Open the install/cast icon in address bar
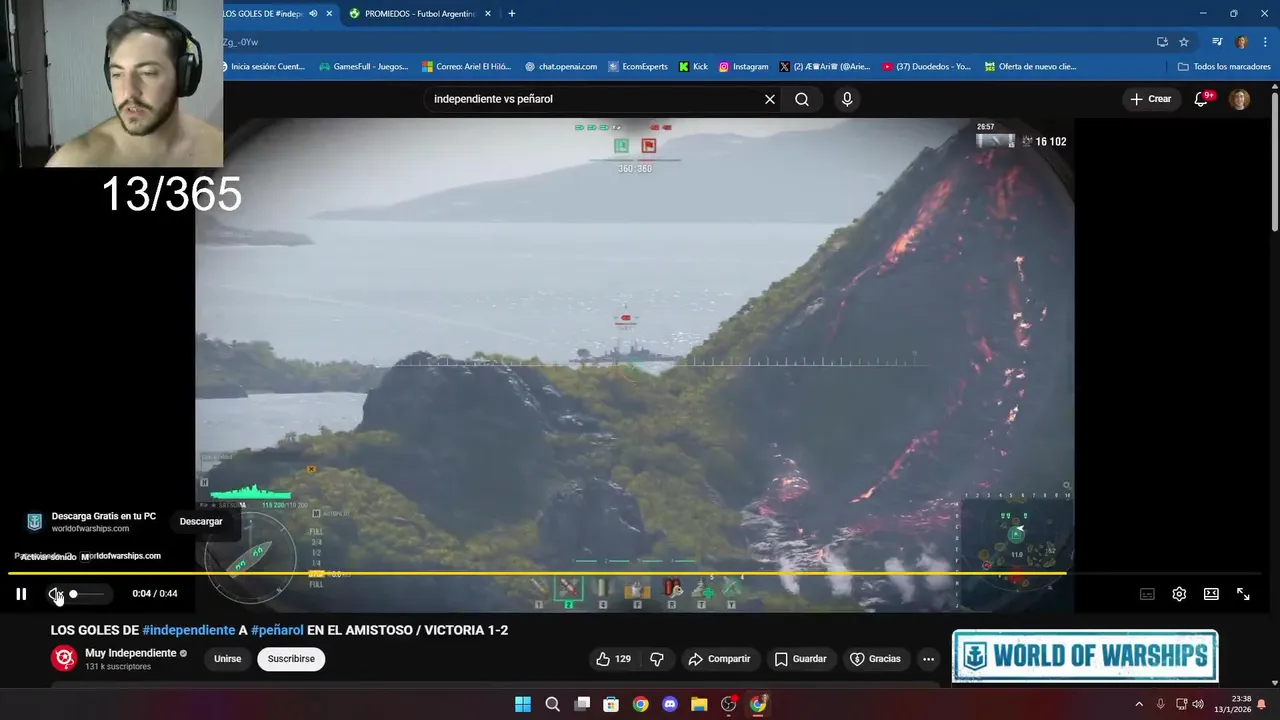 pyautogui.click(x=1162, y=42)
